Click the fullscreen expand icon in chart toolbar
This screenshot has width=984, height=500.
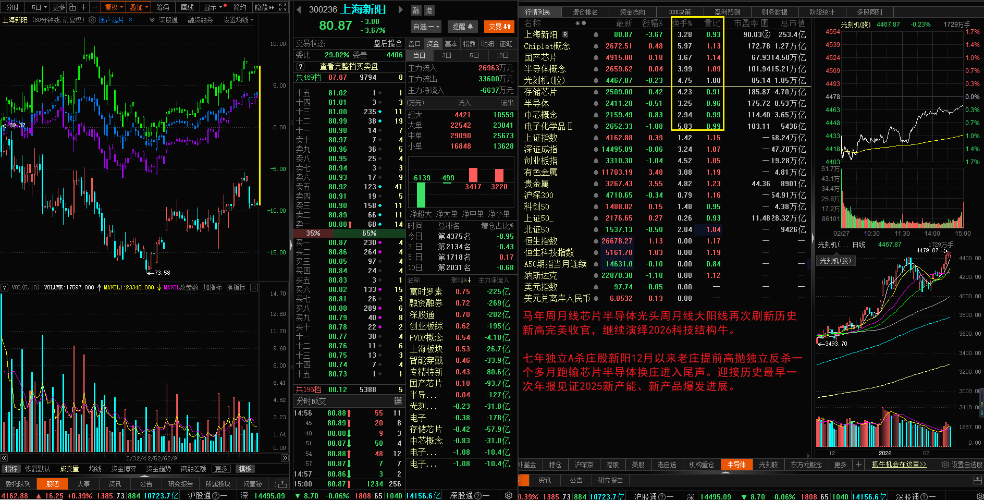[283, 8]
